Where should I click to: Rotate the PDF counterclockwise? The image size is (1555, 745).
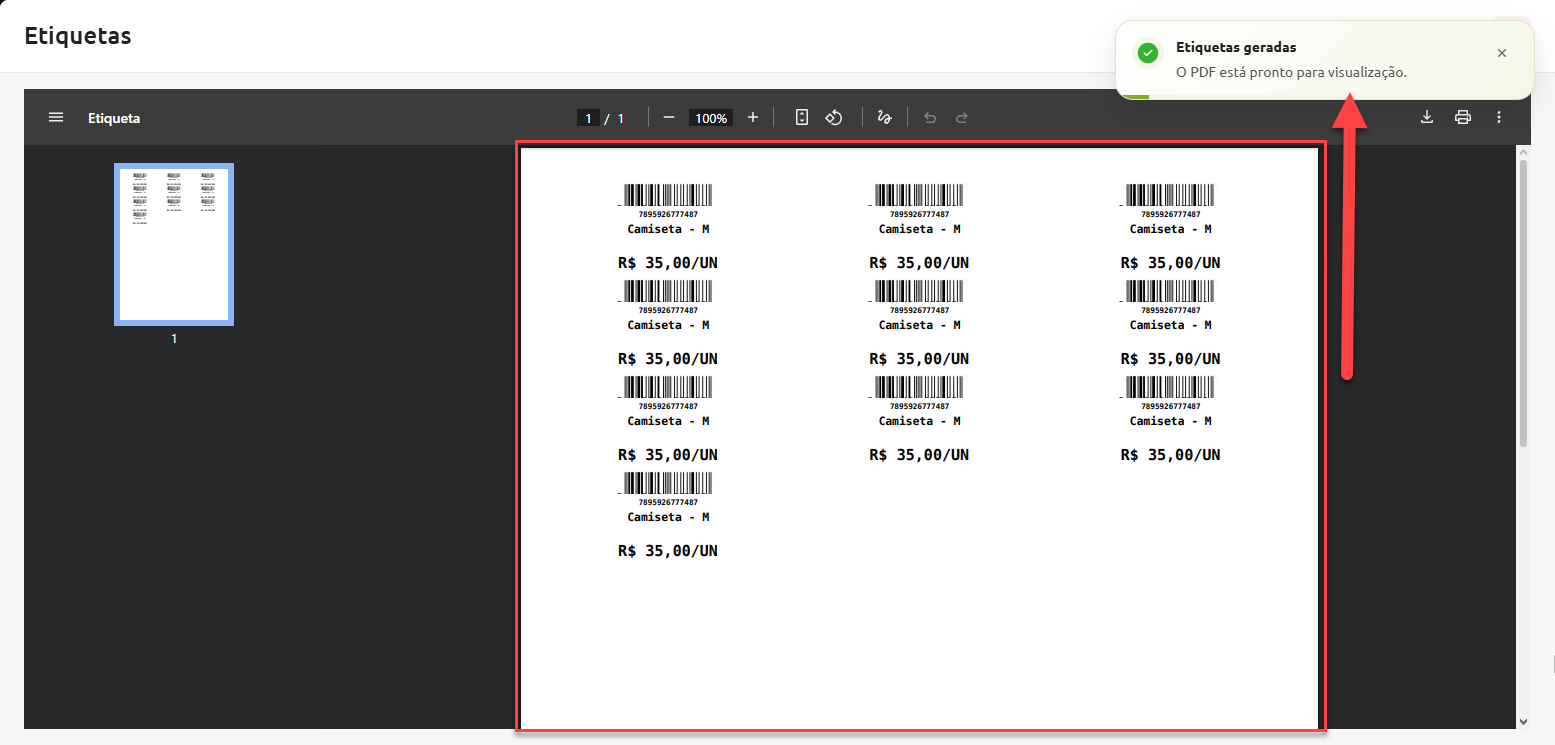(834, 118)
